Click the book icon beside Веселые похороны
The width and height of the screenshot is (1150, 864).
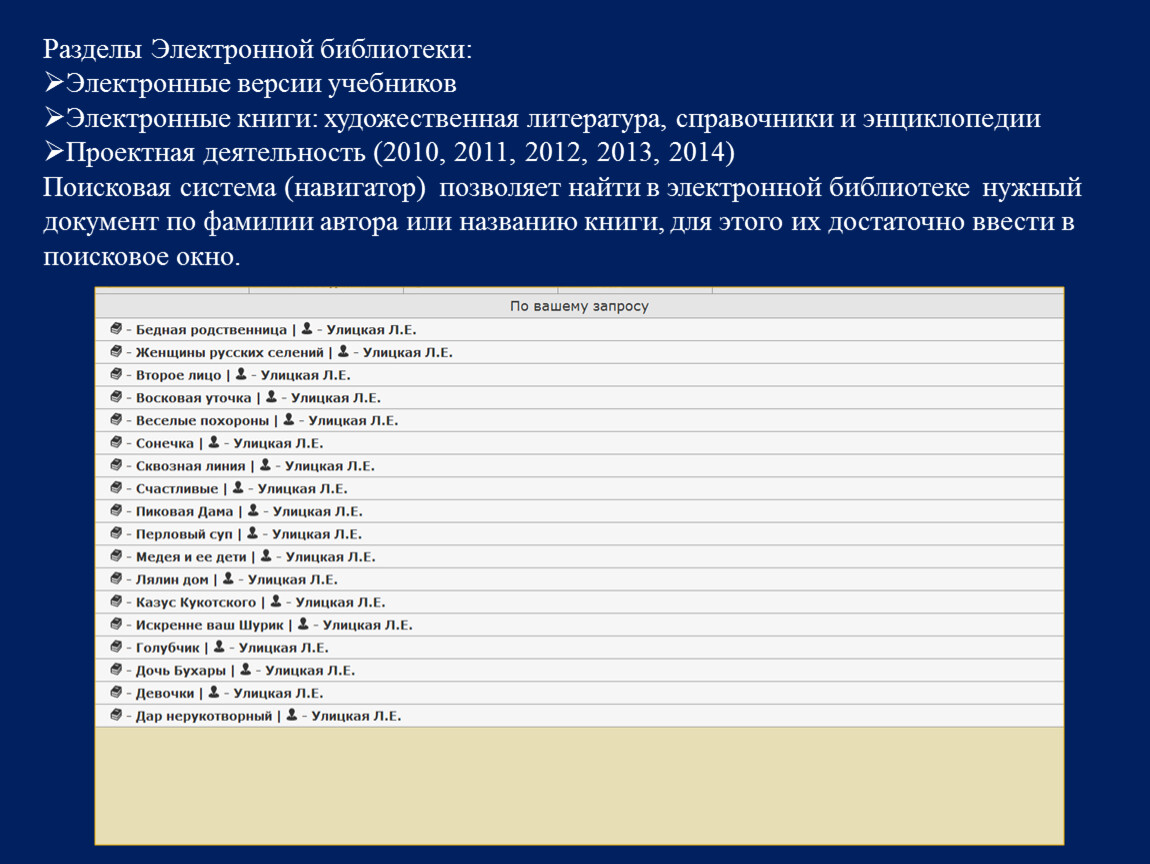coord(116,420)
